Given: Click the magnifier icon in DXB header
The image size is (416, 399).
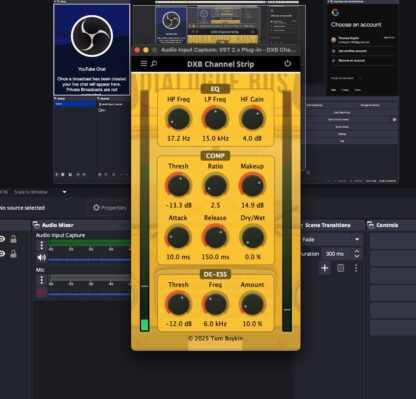Looking at the screenshot, I should point(154,63).
